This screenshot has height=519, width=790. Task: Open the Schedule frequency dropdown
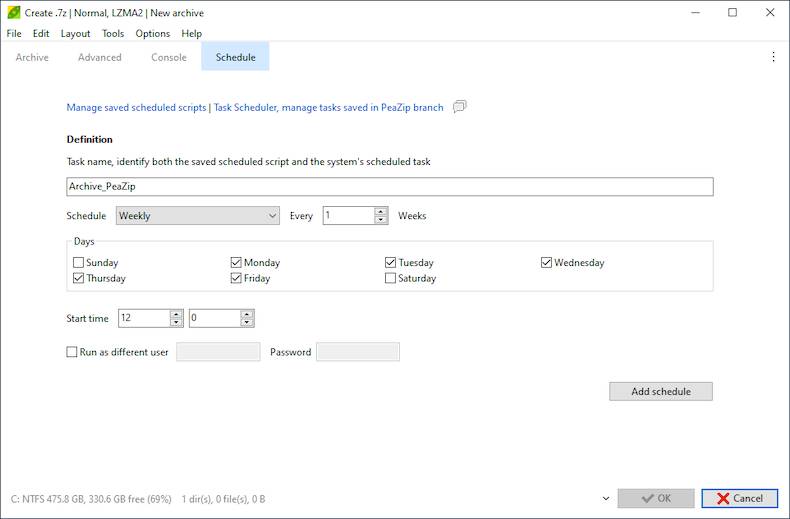point(198,216)
